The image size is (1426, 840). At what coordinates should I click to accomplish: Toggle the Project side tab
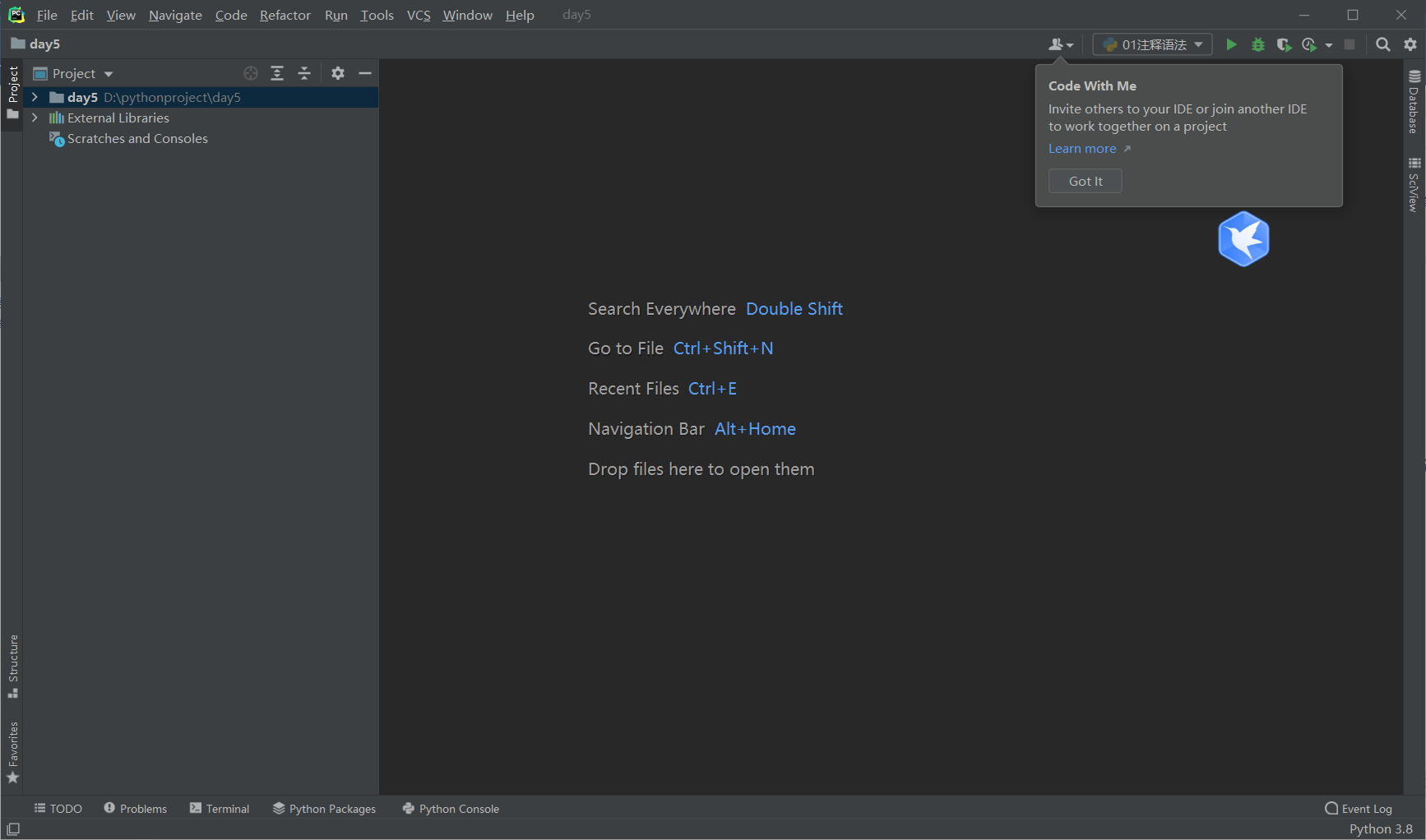pyautogui.click(x=12, y=92)
